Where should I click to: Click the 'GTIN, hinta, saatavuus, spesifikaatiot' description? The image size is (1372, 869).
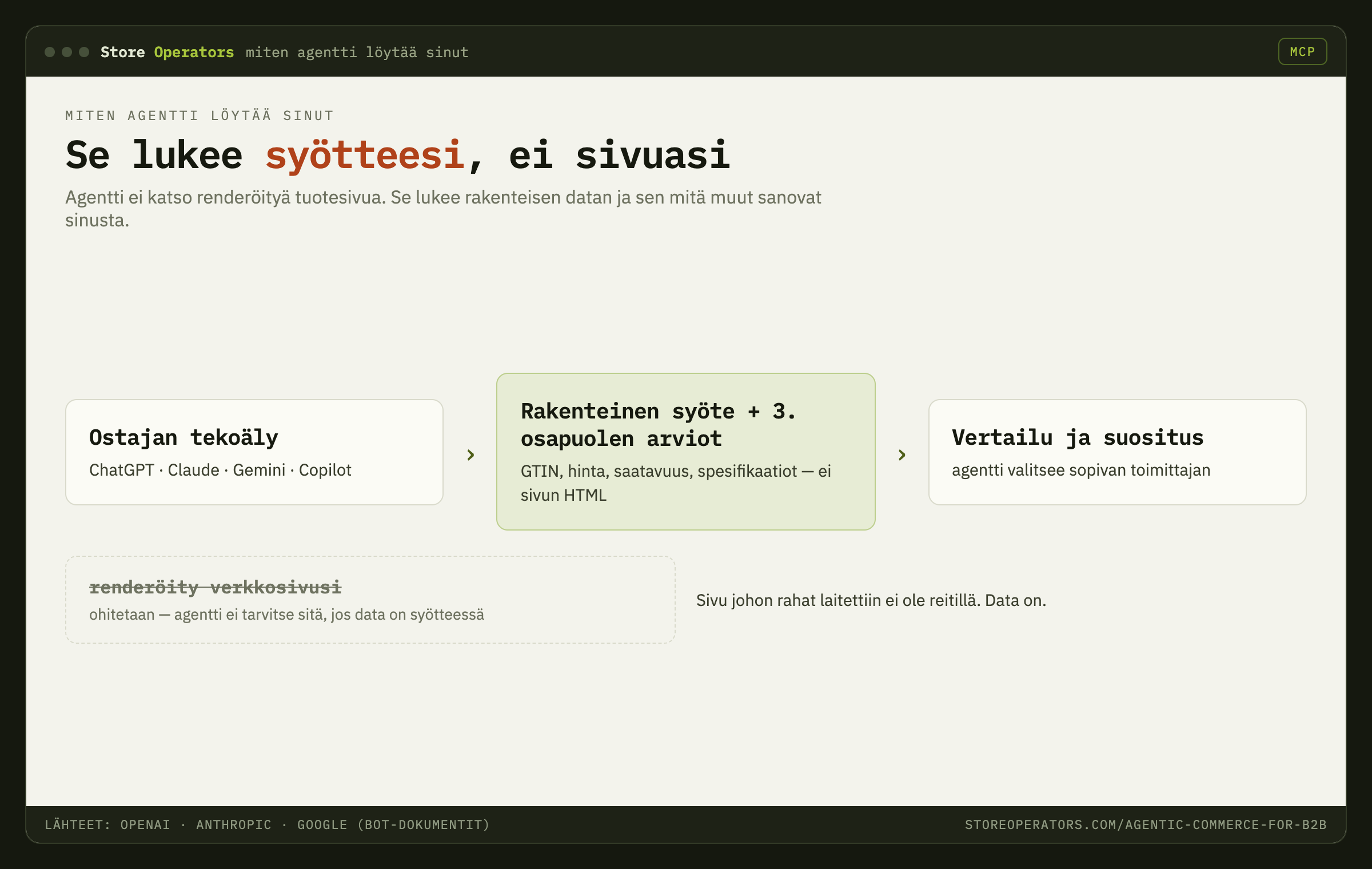[x=676, y=483]
